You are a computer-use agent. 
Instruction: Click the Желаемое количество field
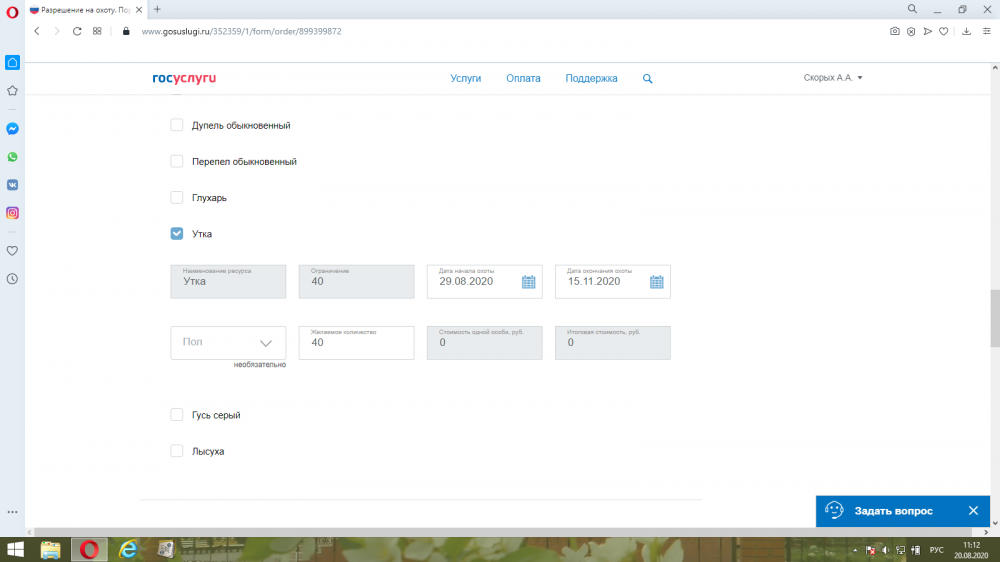[357, 343]
